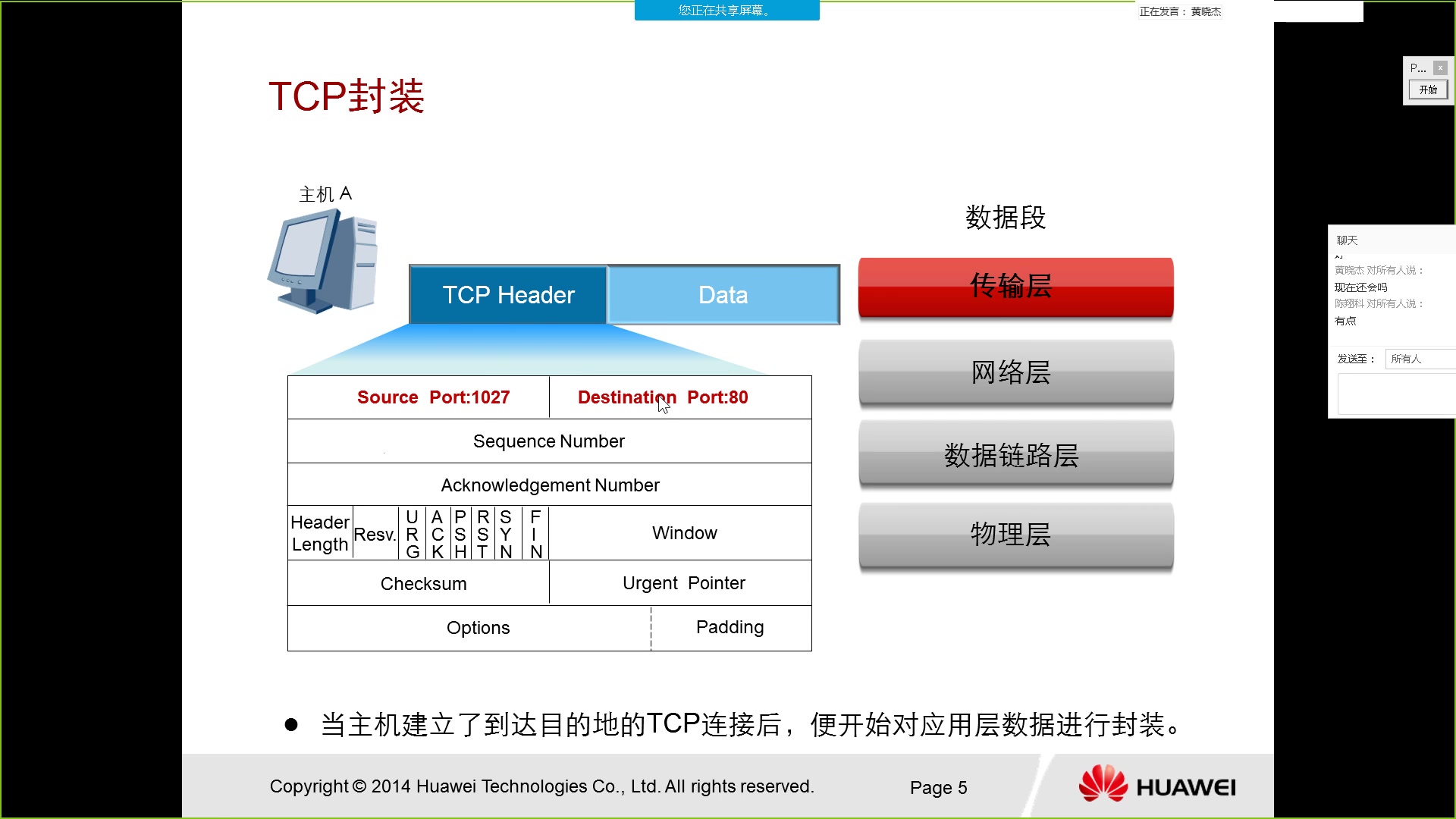The height and width of the screenshot is (819, 1456).
Task: Click the 主机 A label
Action: (x=325, y=194)
